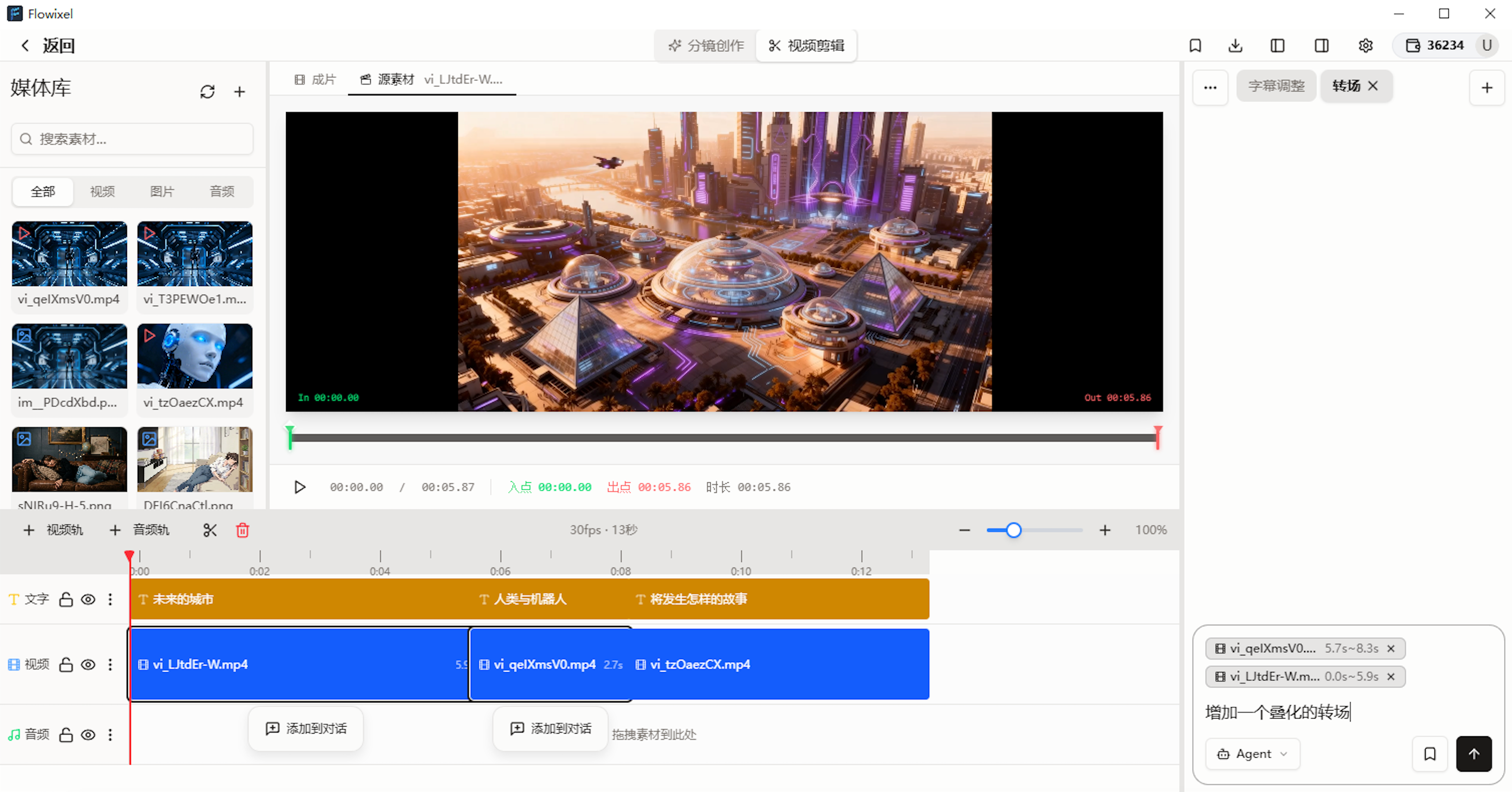Zoom in timeline with plus icon
1512x792 pixels.
tap(1104, 530)
